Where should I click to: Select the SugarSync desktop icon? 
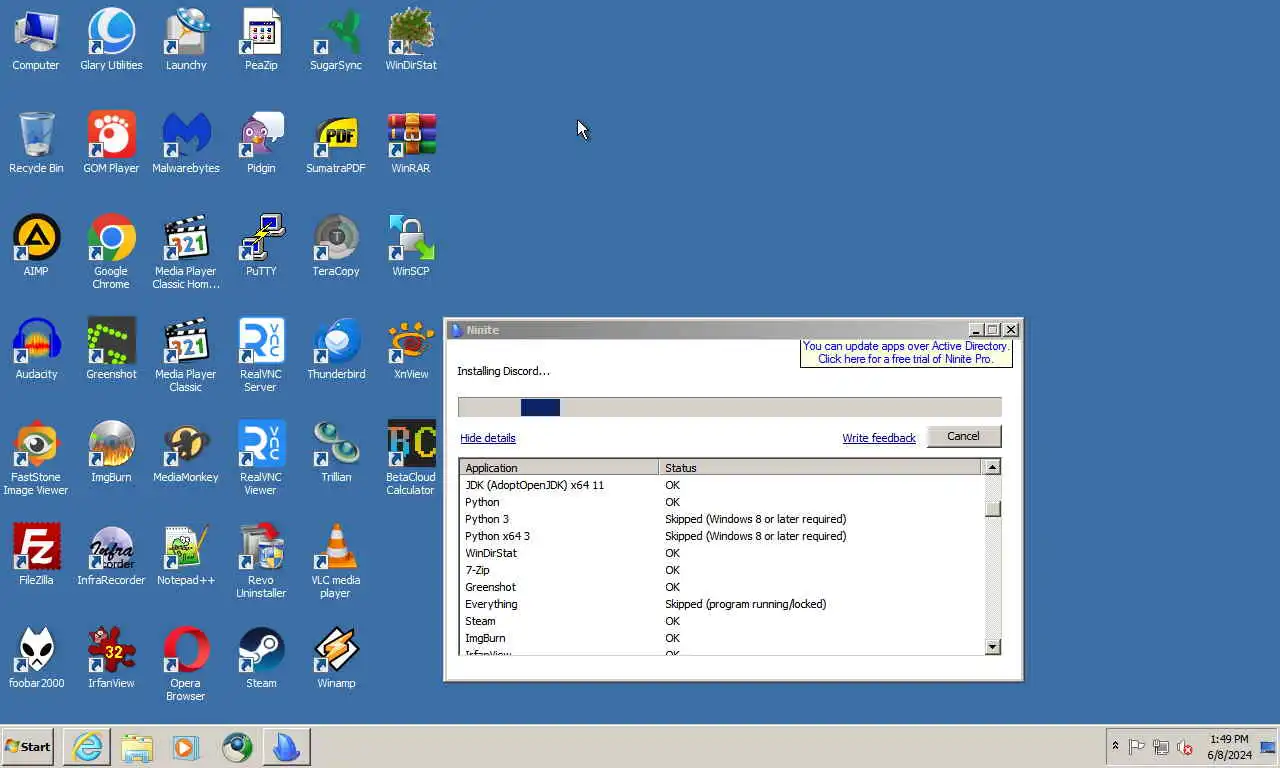click(336, 40)
